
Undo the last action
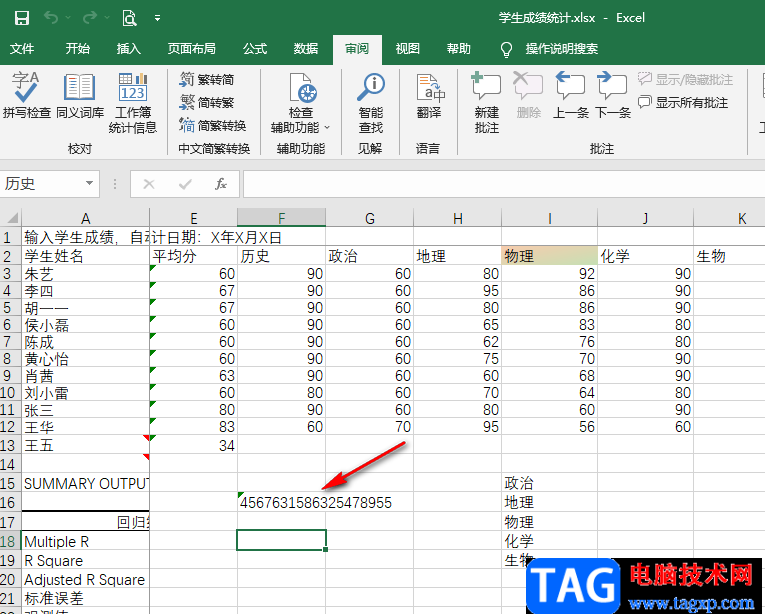tap(51, 18)
